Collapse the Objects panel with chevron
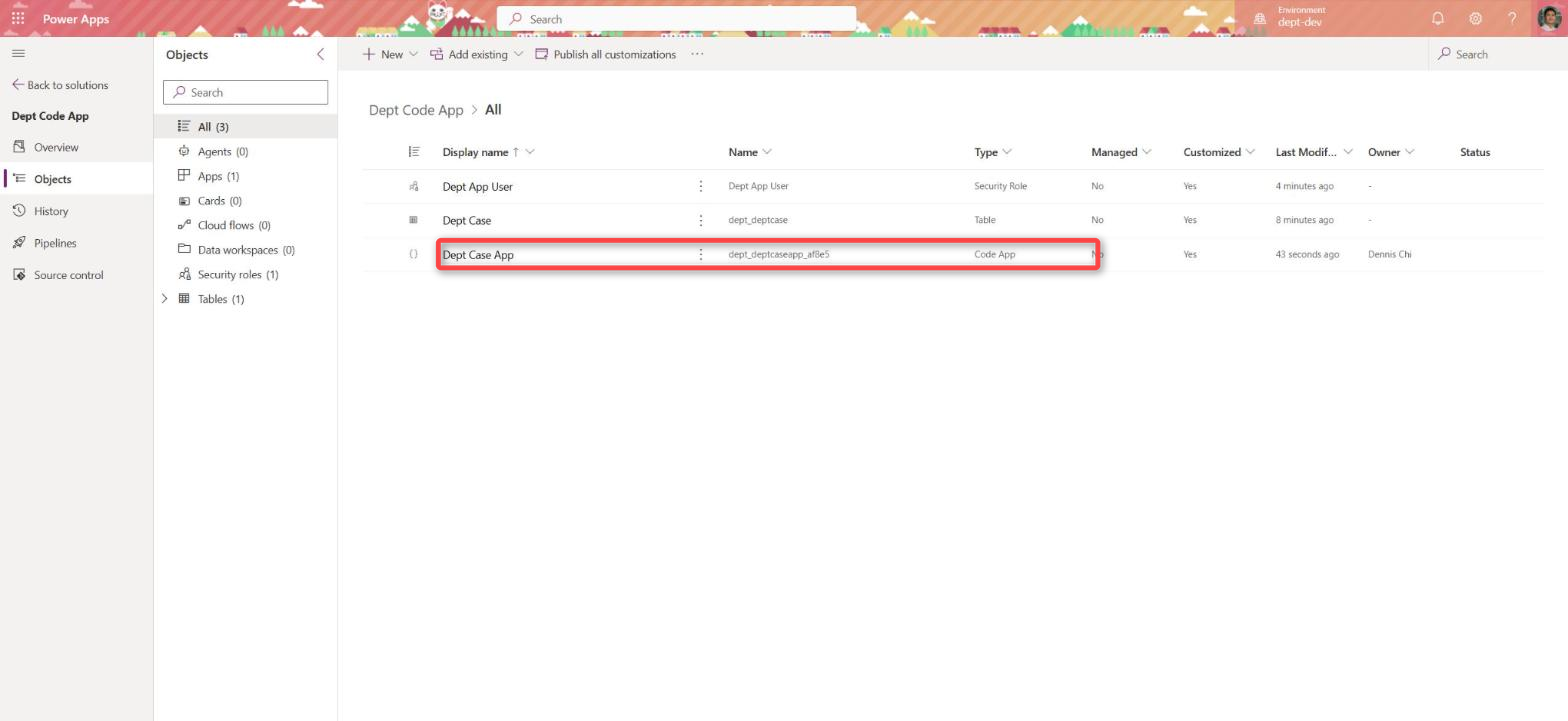1568x721 pixels. click(320, 54)
